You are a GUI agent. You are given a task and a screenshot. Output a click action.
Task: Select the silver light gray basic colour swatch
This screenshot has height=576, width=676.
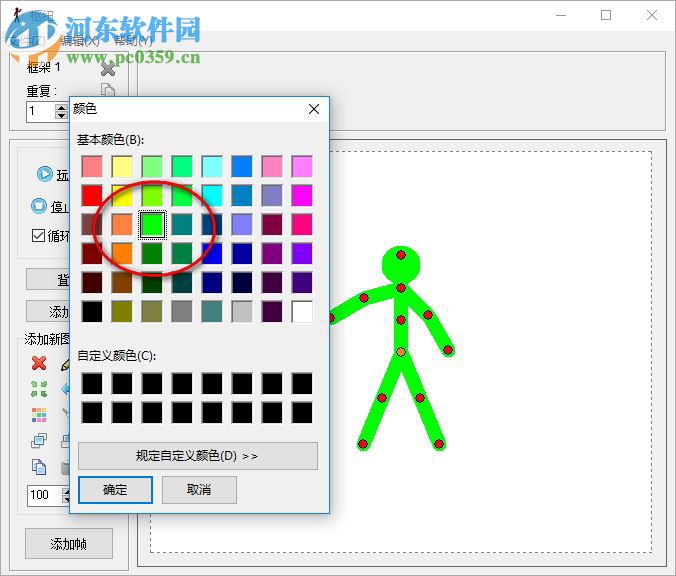[x=242, y=312]
